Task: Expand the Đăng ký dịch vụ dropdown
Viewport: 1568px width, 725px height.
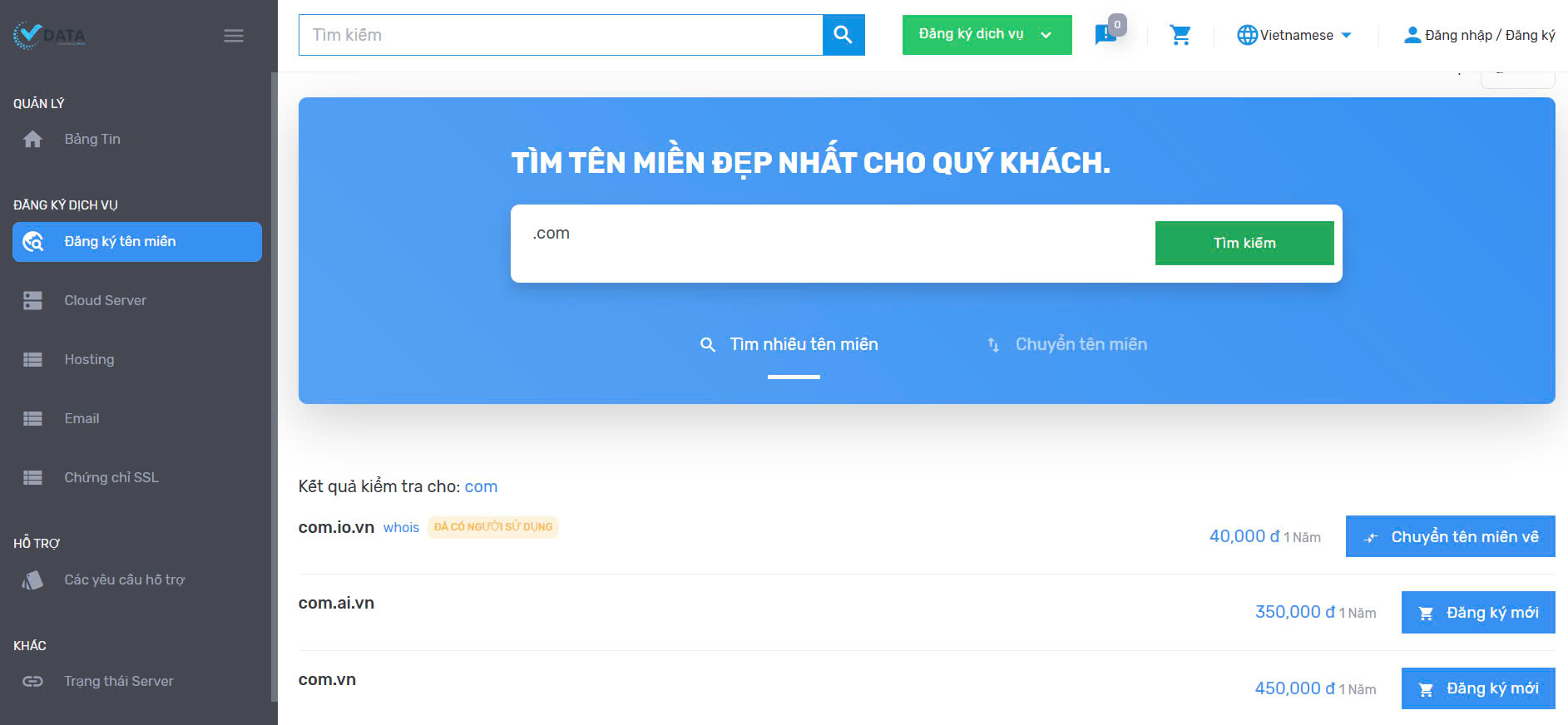Action: click(x=987, y=35)
